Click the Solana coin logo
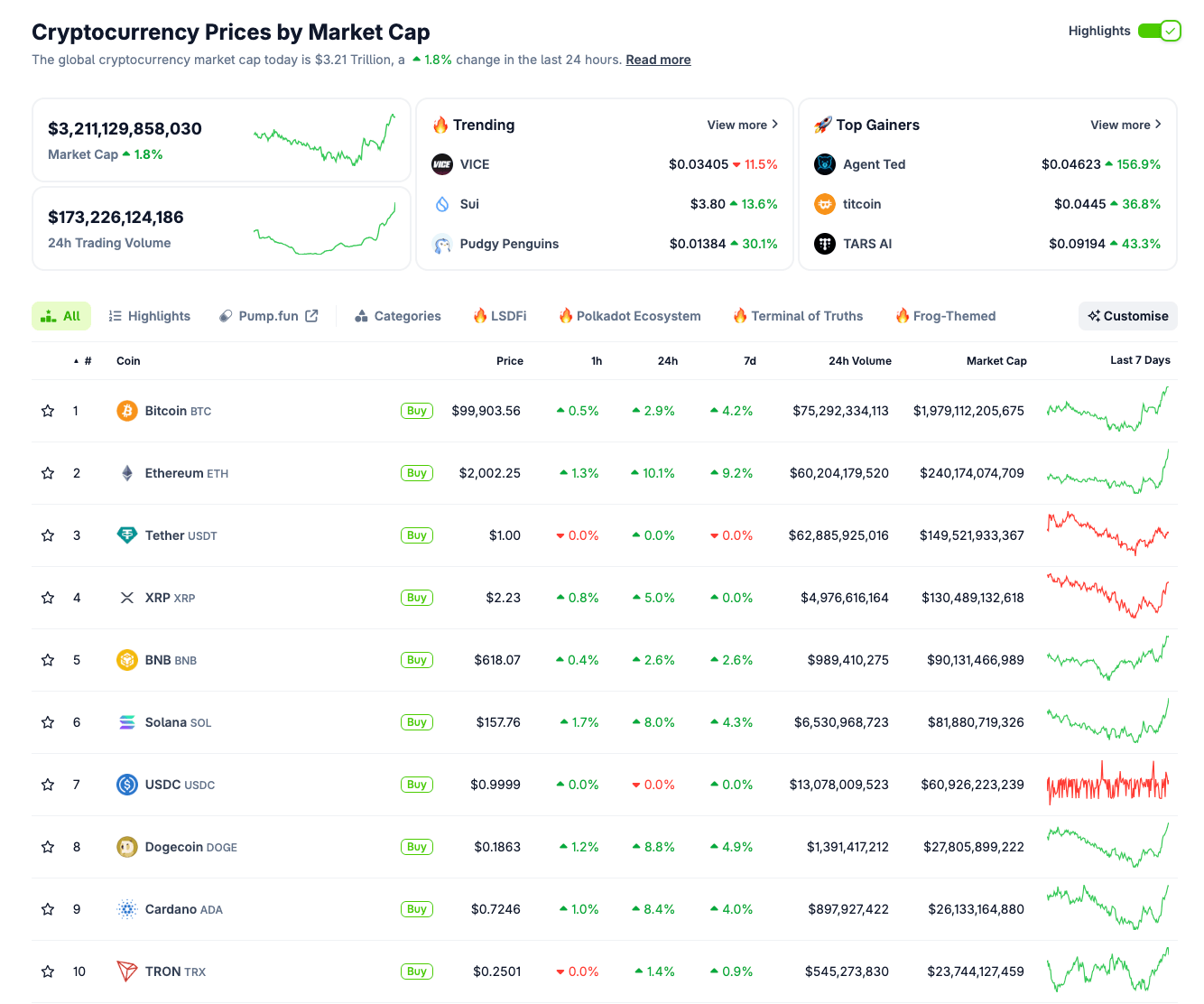 [x=127, y=722]
